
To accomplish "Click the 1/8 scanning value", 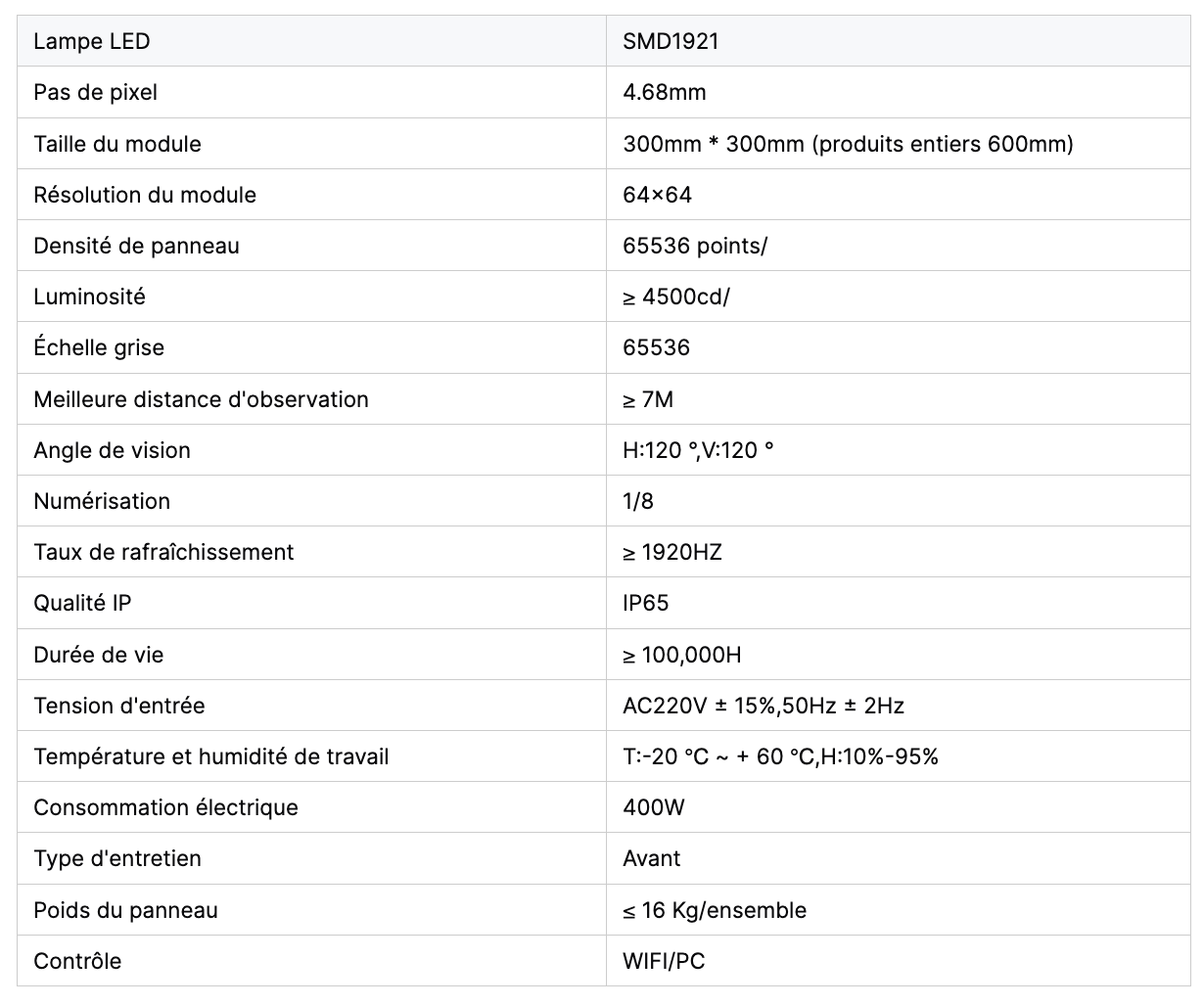I will [638, 501].
